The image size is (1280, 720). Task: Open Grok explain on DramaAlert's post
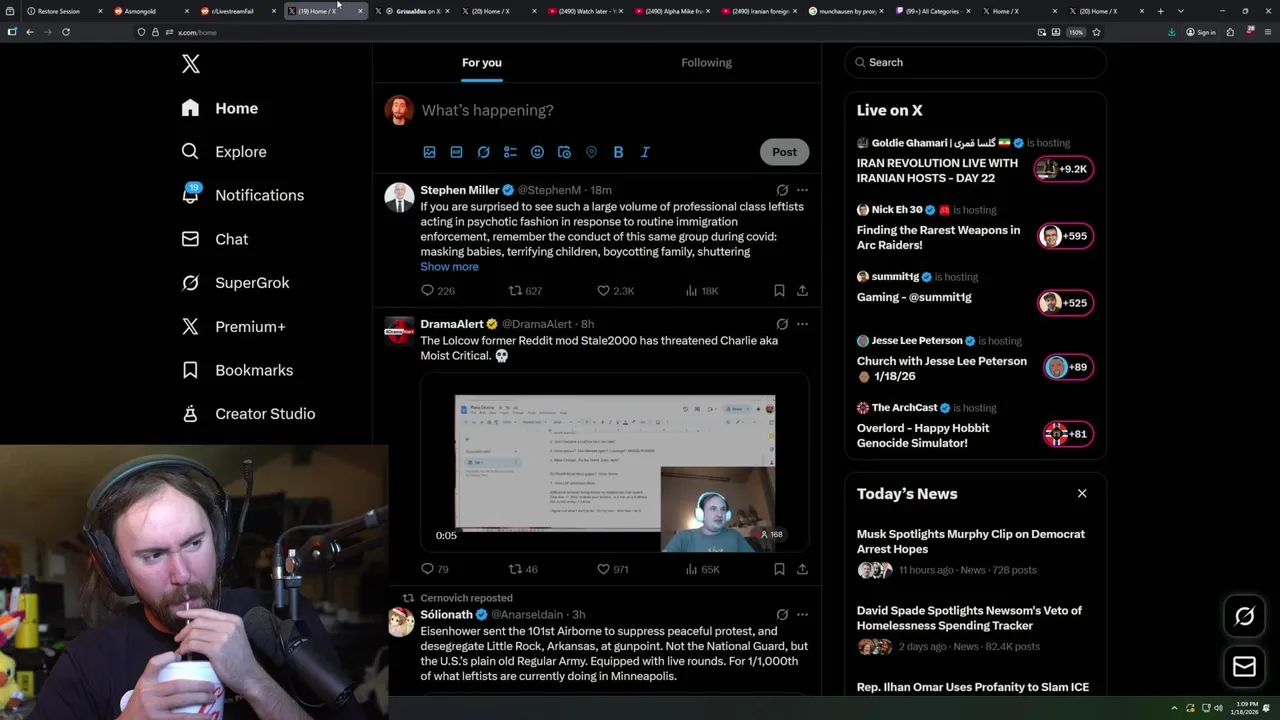[782, 324]
